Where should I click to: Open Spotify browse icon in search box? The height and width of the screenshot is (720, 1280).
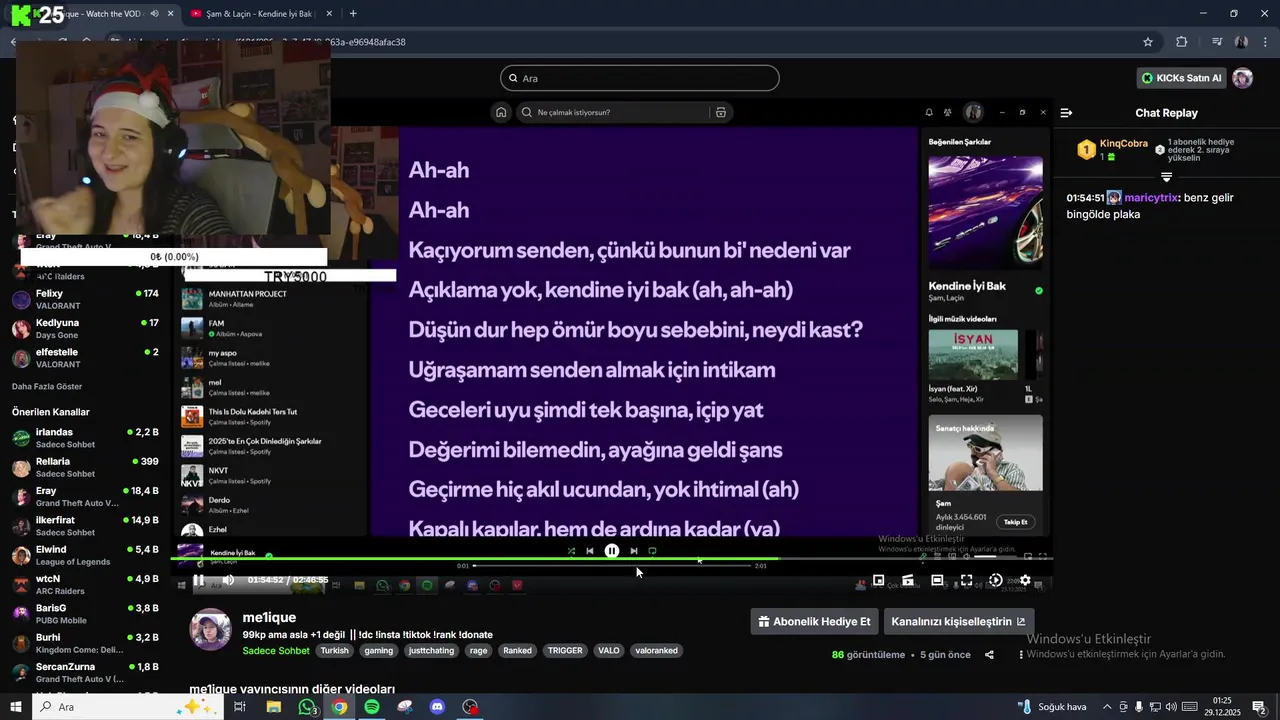(720, 112)
